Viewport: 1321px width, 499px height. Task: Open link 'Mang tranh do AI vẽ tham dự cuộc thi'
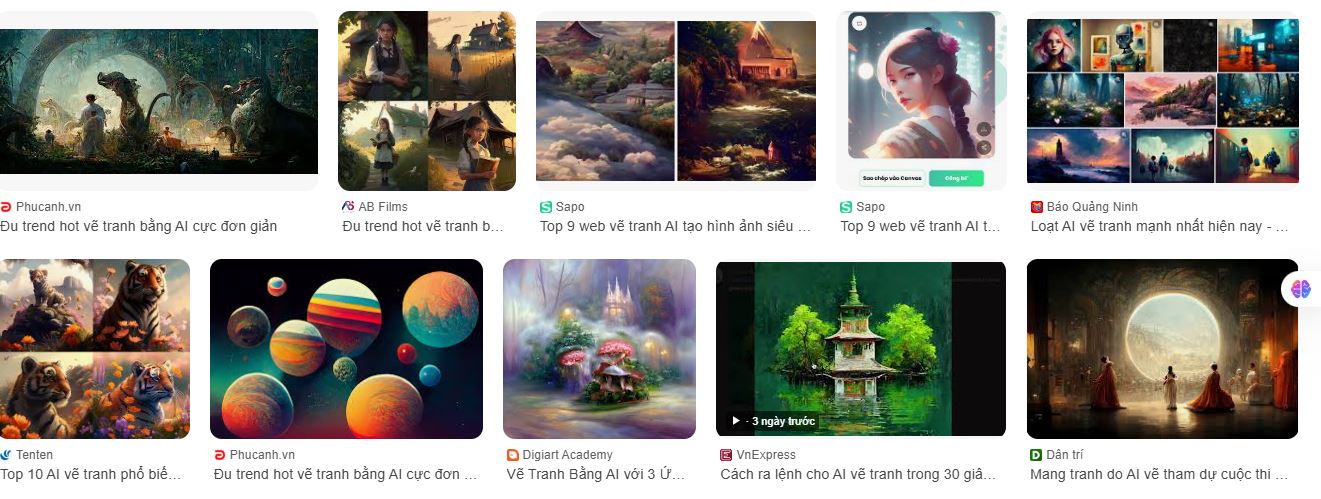coord(1158,474)
